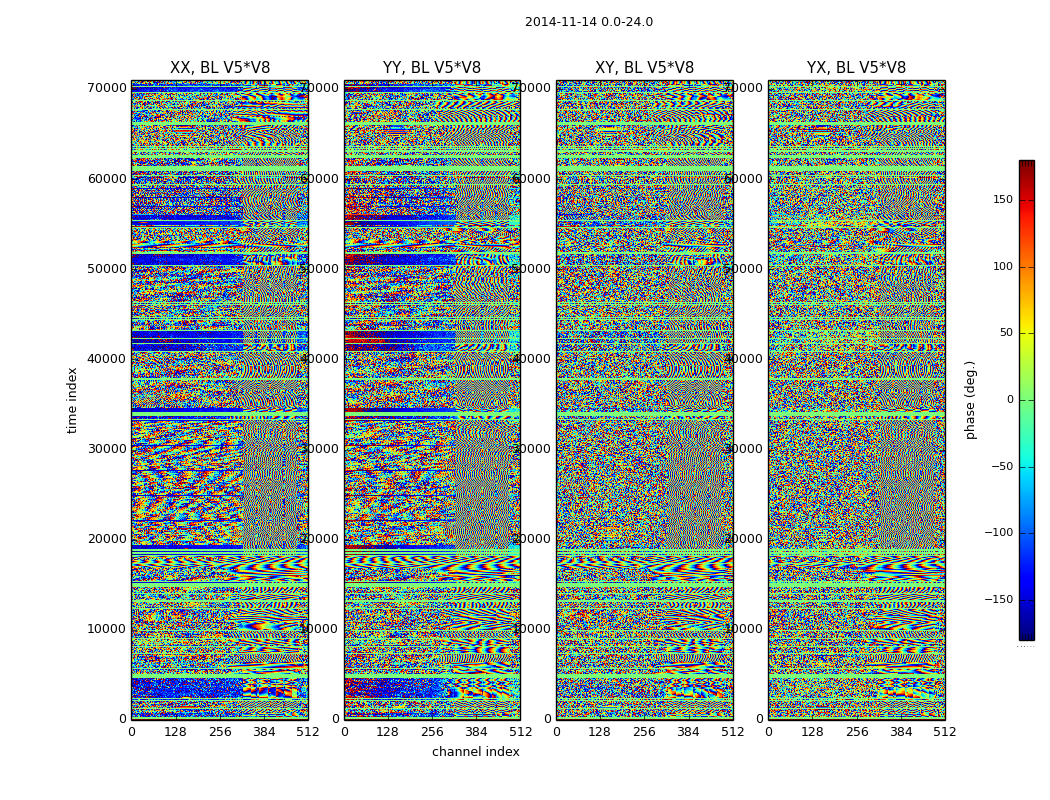Click the "channel index" x-axis label
The height and width of the screenshot is (800, 1050).
pyautogui.click(x=475, y=752)
